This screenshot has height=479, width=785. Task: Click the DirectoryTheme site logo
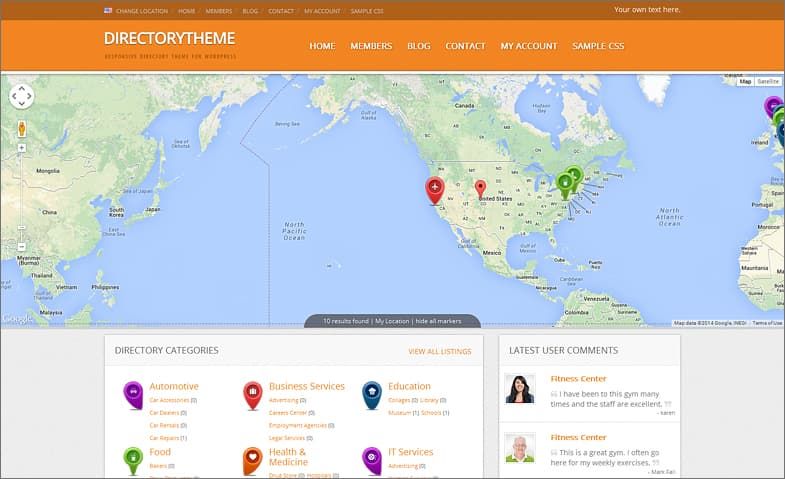(170, 39)
